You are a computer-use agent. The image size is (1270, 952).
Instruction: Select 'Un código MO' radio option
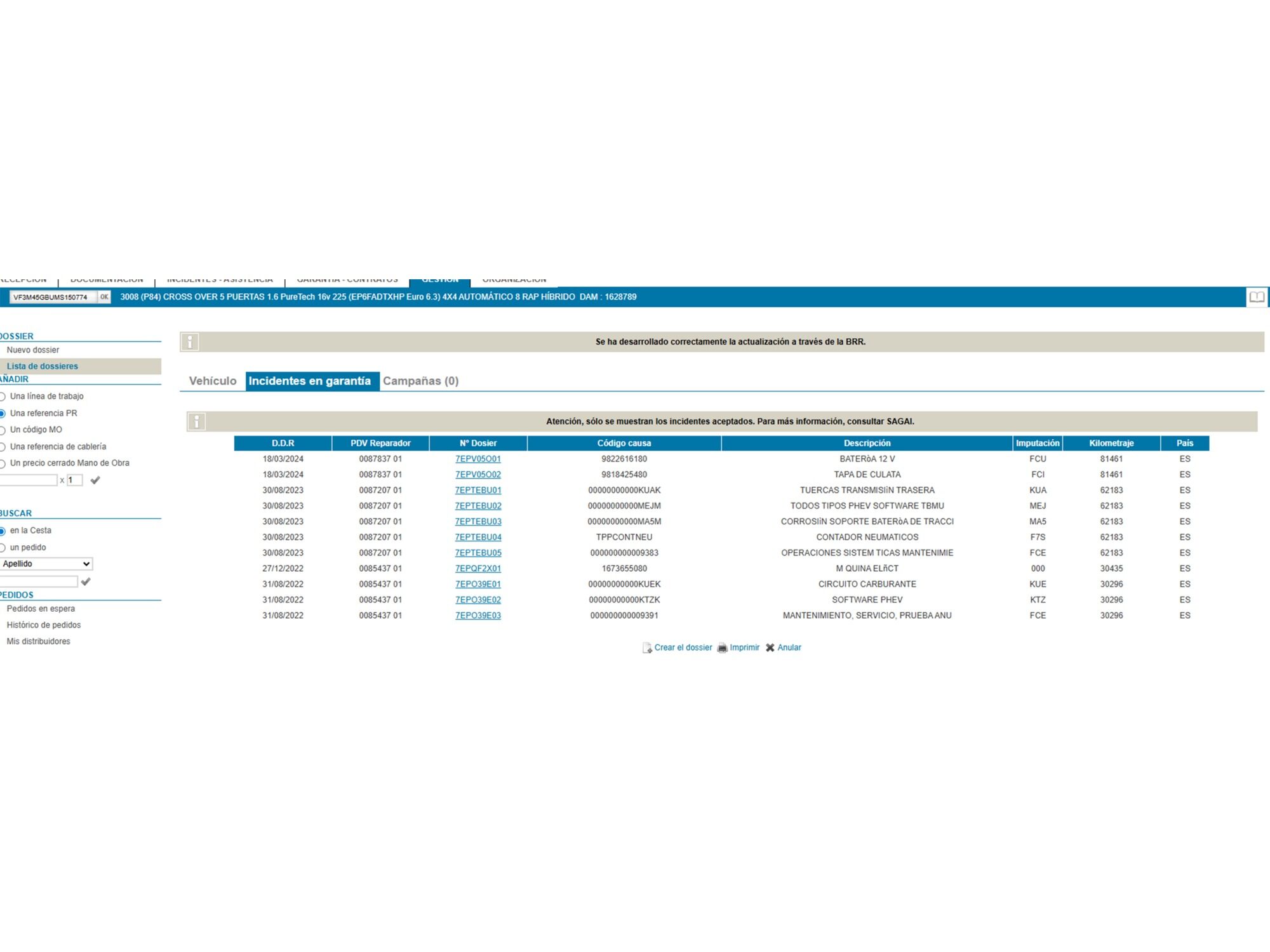(x=3, y=430)
